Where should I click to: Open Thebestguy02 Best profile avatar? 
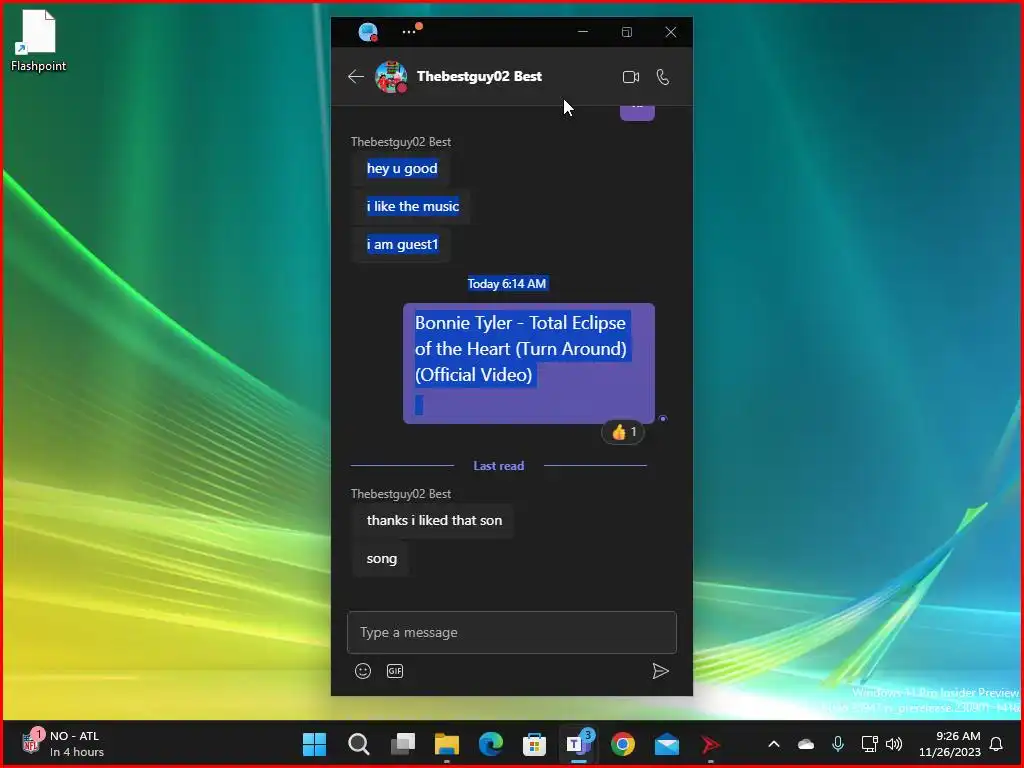click(x=391, y=77)
